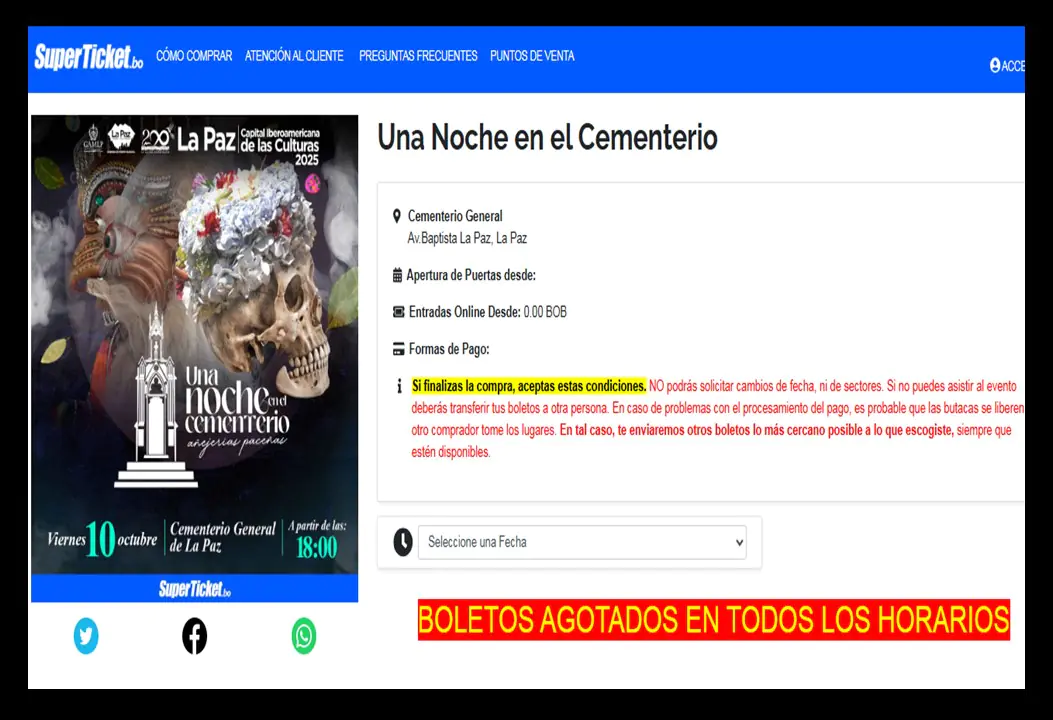Screen dimensions: 1053x720
Task: Click the info icon beside conditions text
Action: [x=400, y=386]
